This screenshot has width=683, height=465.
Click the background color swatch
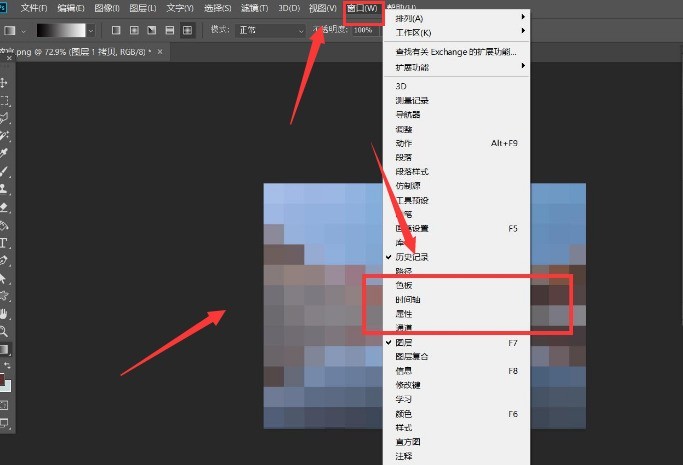click(x=7, y=386)
